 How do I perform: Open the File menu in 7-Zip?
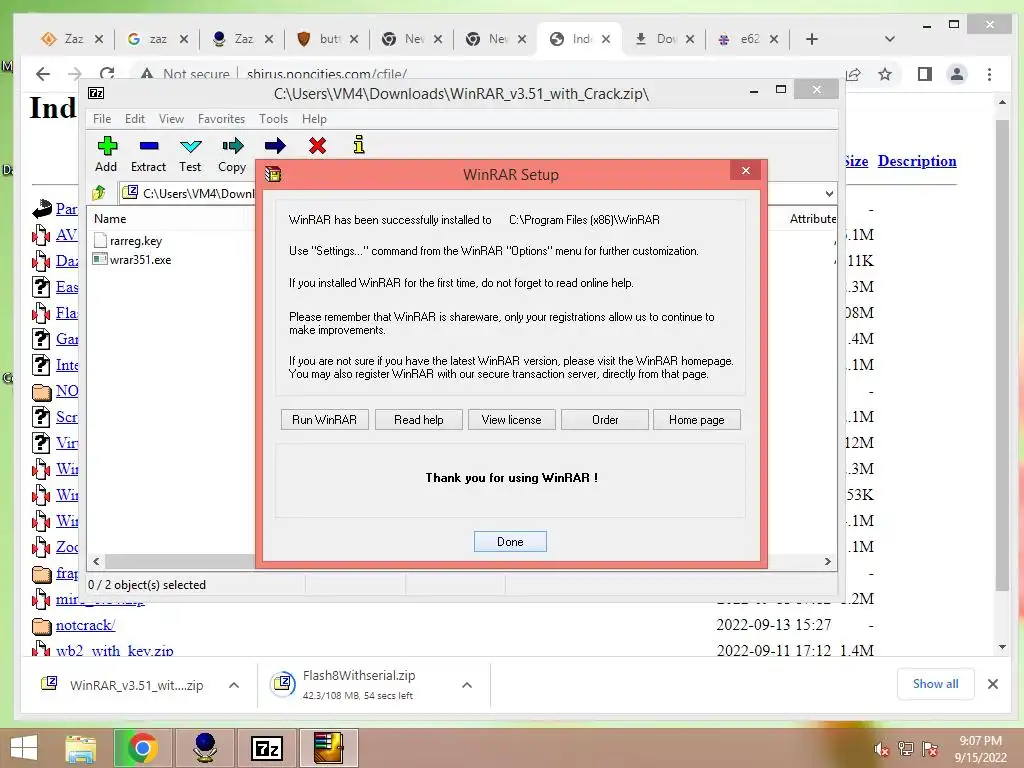click(102, 119)
